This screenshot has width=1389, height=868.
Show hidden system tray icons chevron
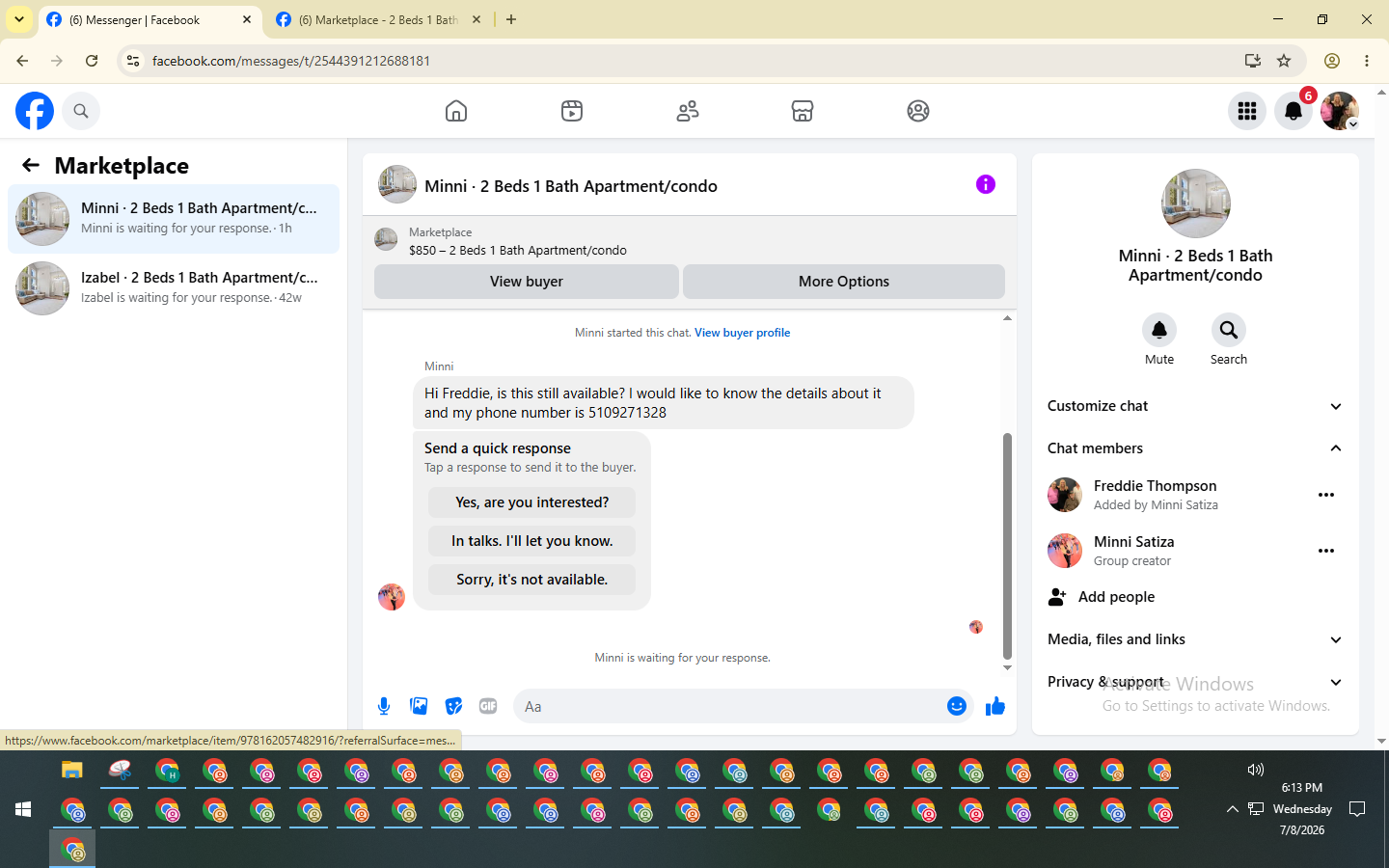(x=1232, y=809)
